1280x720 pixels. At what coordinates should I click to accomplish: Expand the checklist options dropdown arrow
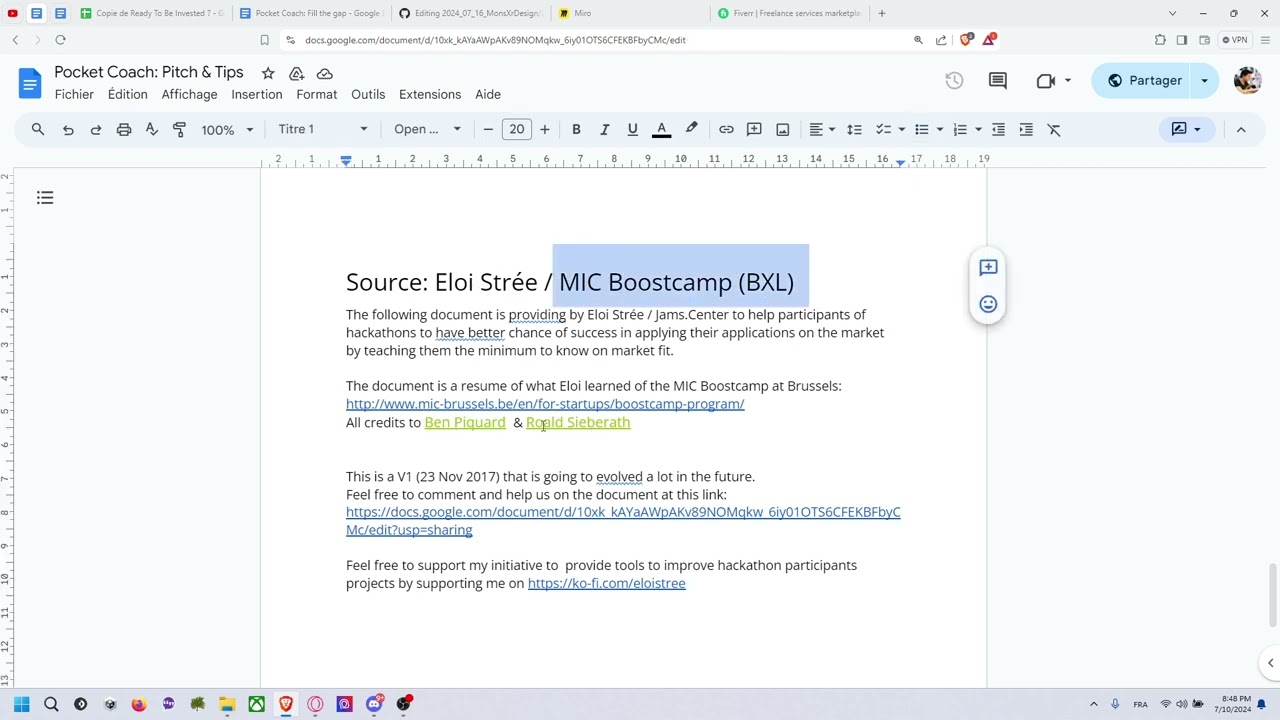pyautogui.click(x=901, y=129)
